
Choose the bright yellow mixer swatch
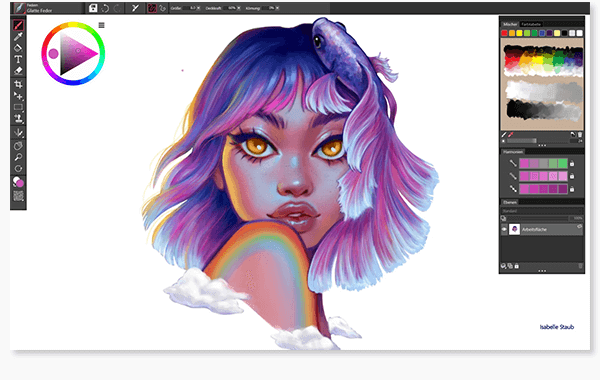(x=519, y=33)
